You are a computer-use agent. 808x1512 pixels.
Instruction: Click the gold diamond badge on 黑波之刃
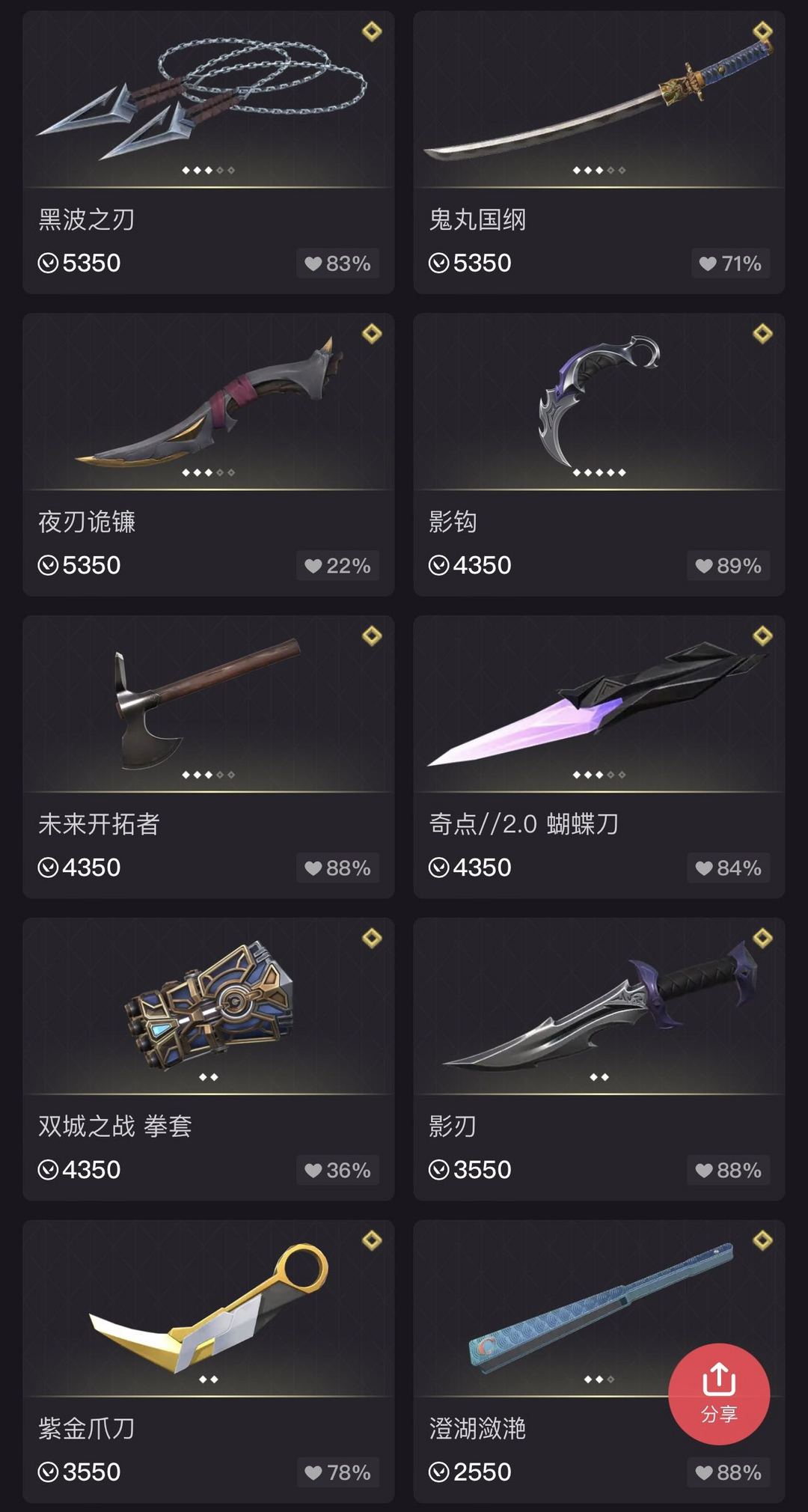372,31
